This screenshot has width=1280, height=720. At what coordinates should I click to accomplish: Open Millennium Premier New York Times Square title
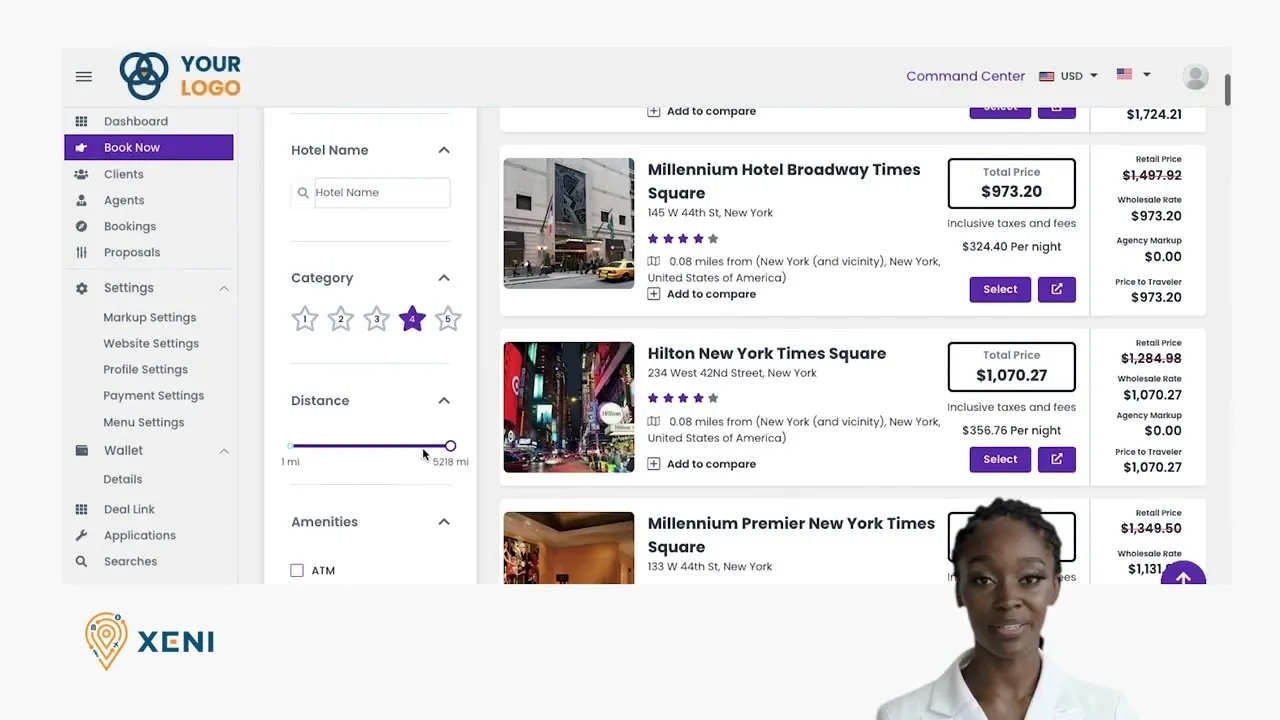[x=791, y=535]
